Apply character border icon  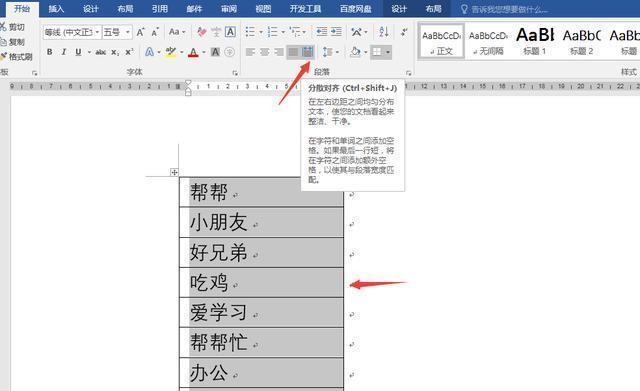[x=231, y=32]
